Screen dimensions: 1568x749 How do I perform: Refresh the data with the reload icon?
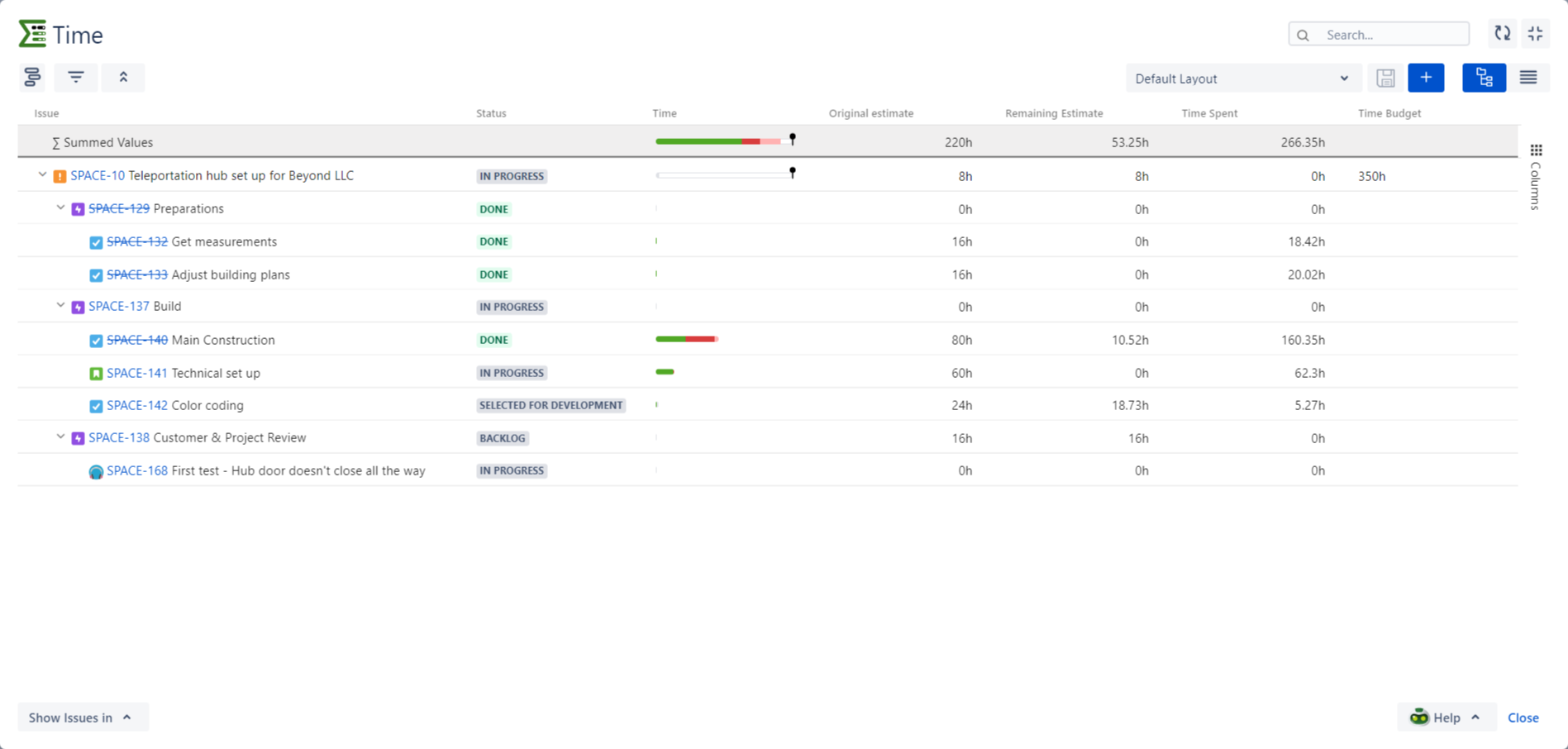[1502, 34]
